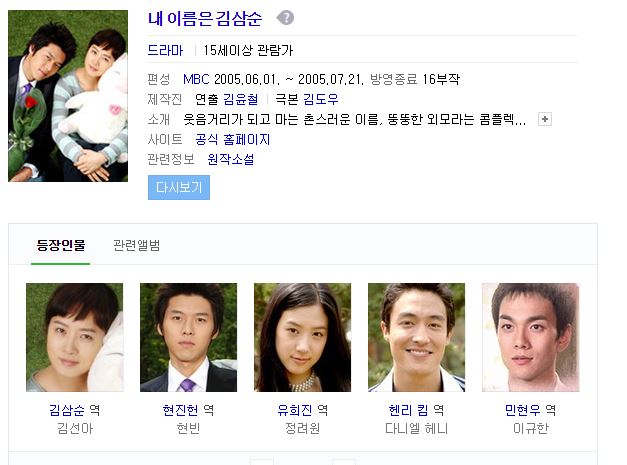Click the help question mark icon

click(x=285, y=18)
